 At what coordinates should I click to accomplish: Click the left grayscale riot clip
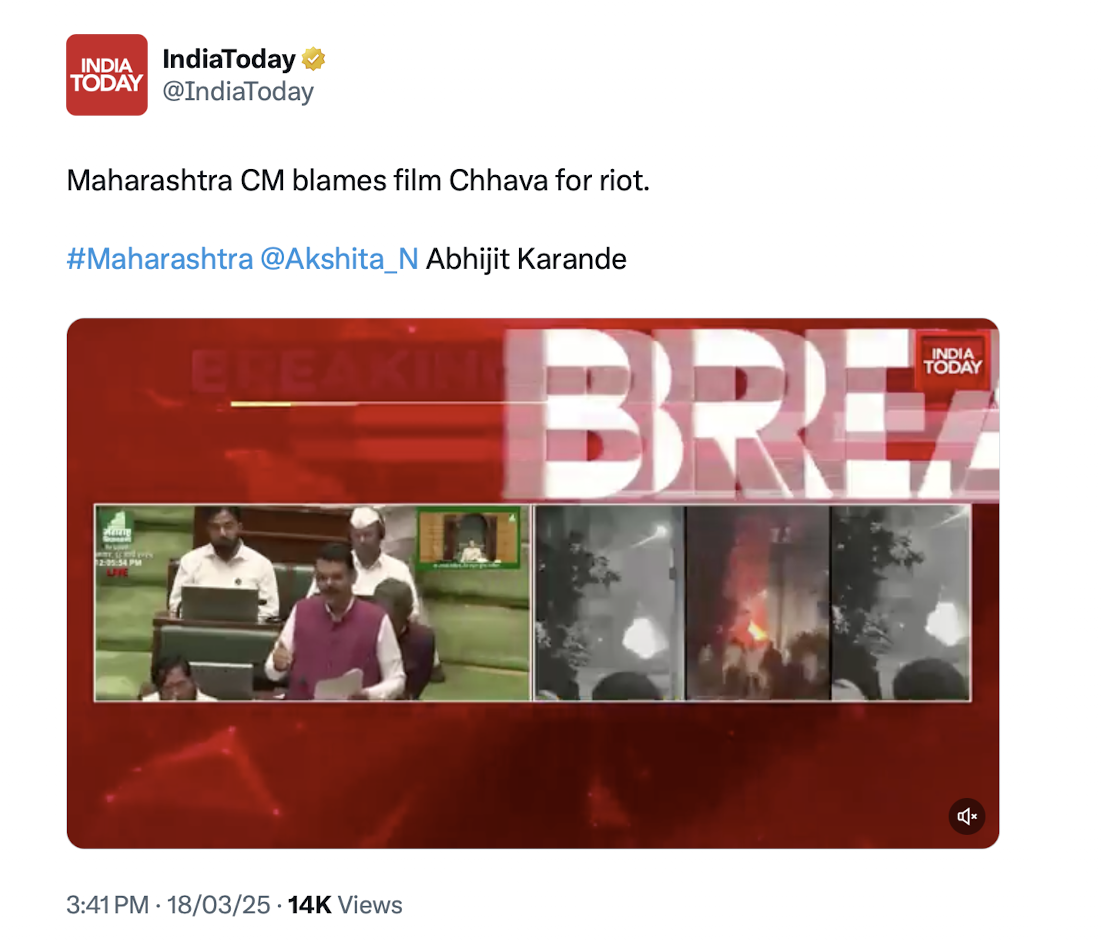tap(609, 603)
